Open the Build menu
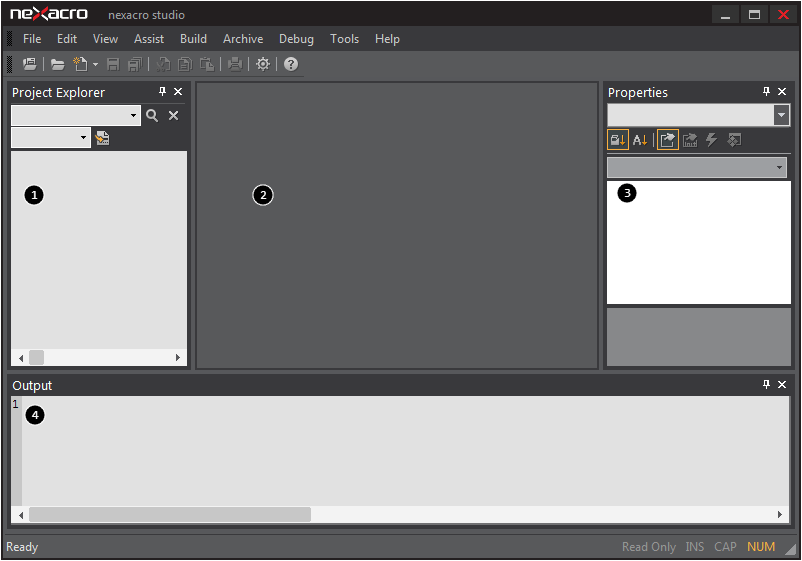The image size is (802, 561). click(x=193, y=39)
